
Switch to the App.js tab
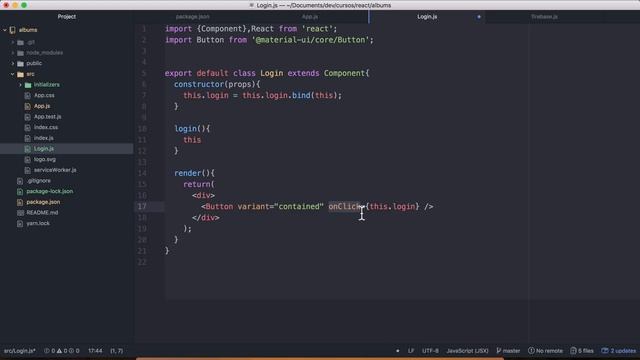tap(310, 17)
